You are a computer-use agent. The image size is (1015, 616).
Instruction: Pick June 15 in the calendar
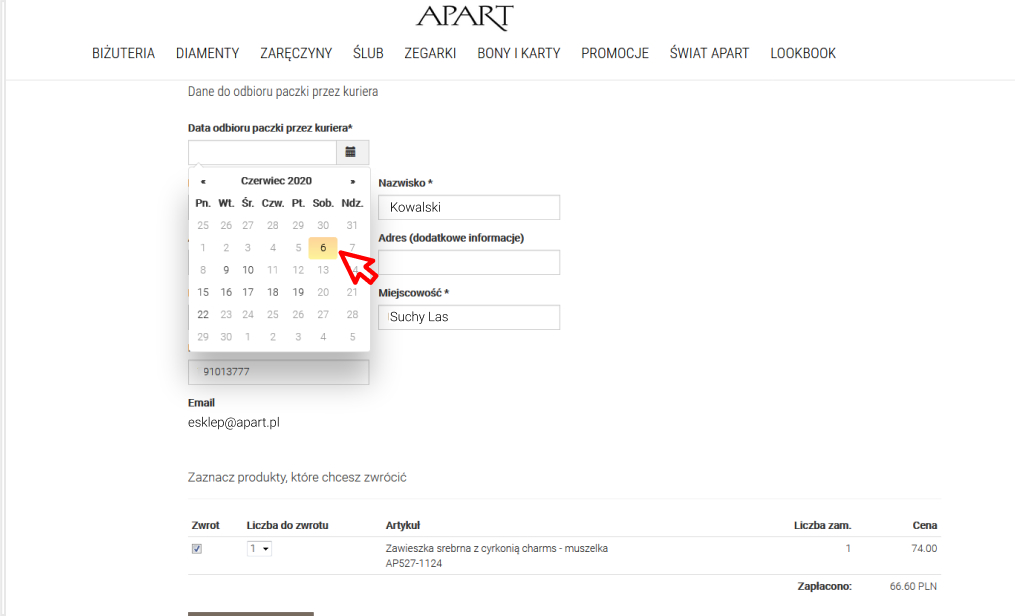[x=203, y=292]
